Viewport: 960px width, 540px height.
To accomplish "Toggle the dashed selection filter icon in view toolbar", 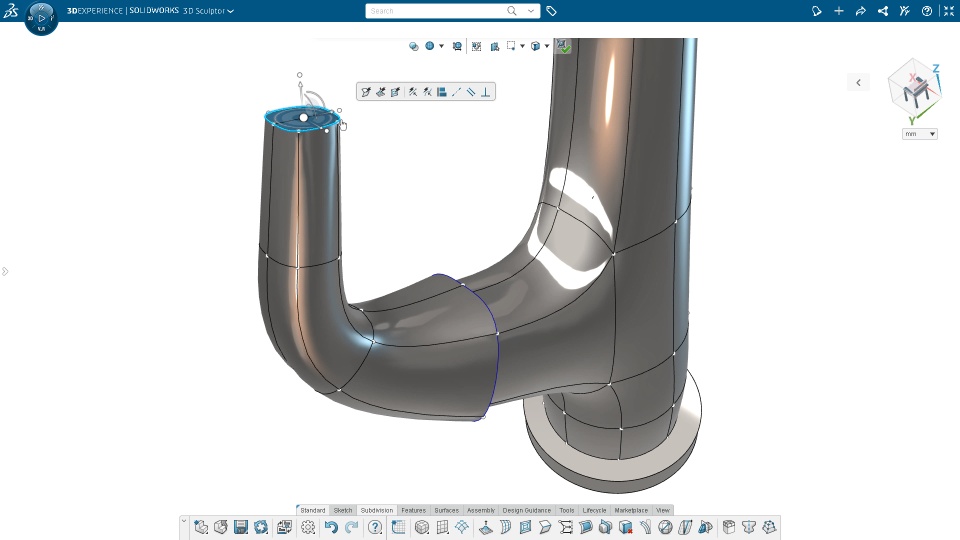I will click(x=476, y=46).
